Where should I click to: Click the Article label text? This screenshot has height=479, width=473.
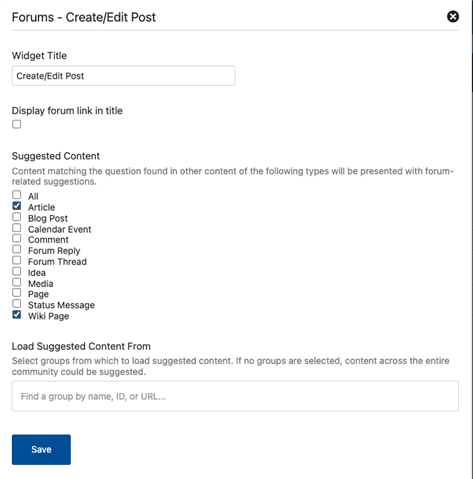click(x=41, y=207)
